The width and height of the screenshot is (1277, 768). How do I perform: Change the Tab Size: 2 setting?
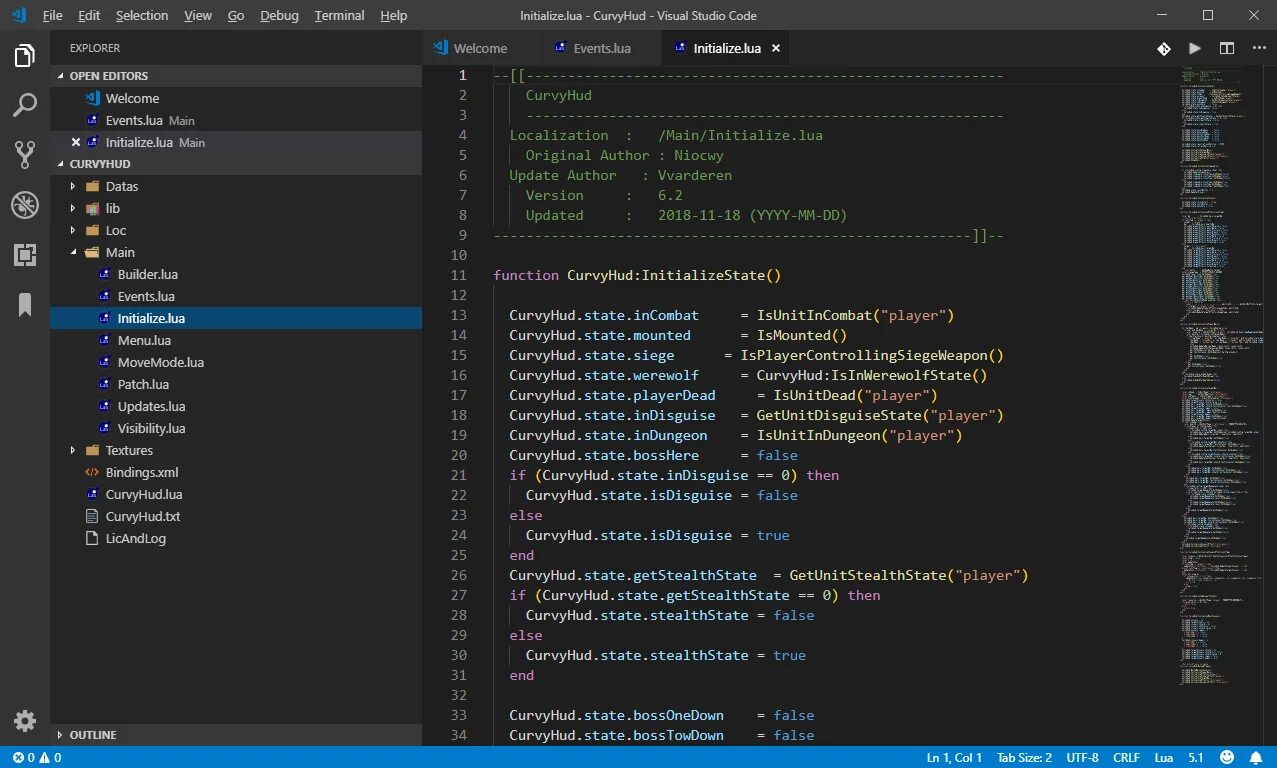click(x=1024, y=758)
